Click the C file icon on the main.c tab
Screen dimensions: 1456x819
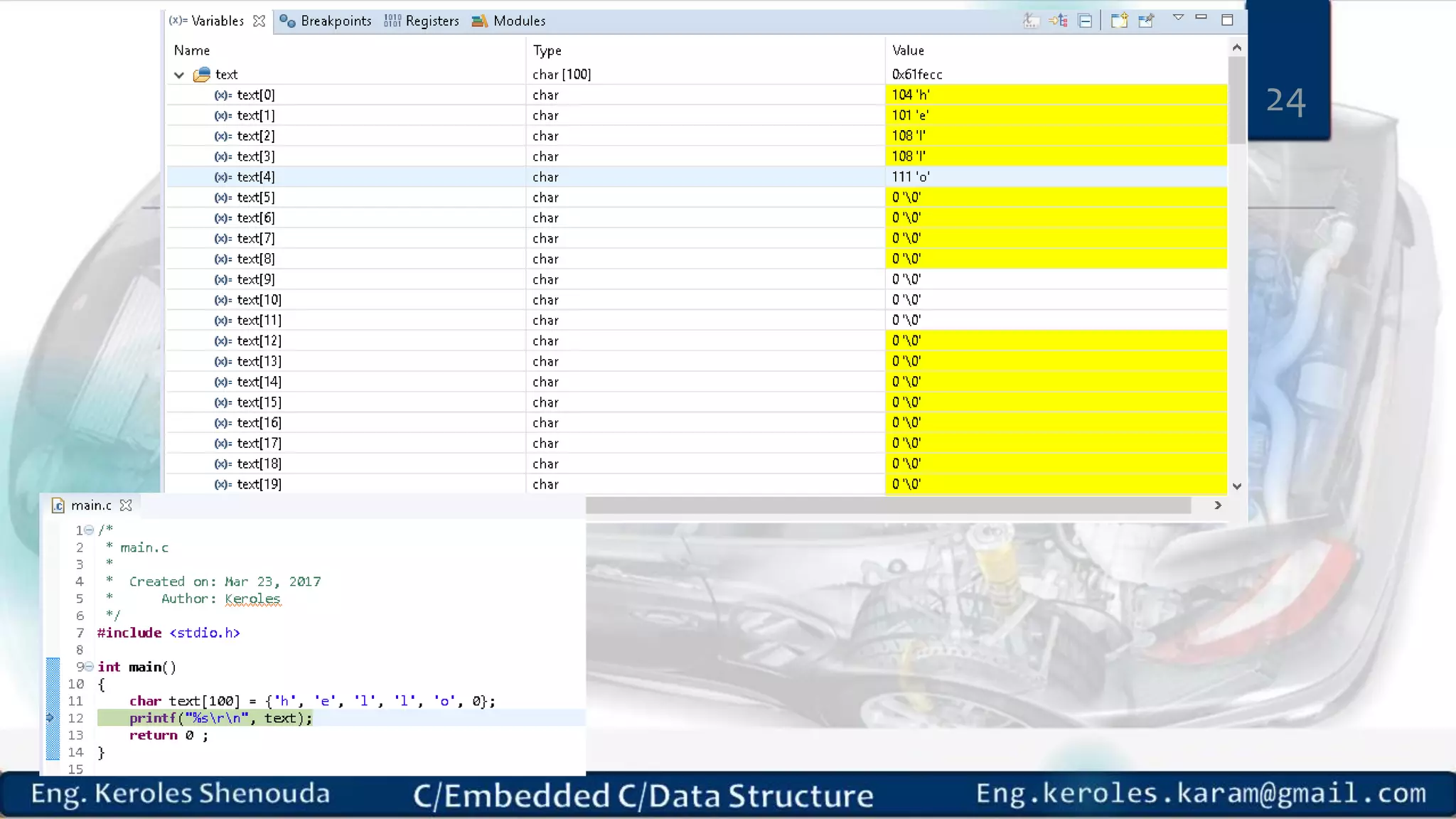pos(58,505)
